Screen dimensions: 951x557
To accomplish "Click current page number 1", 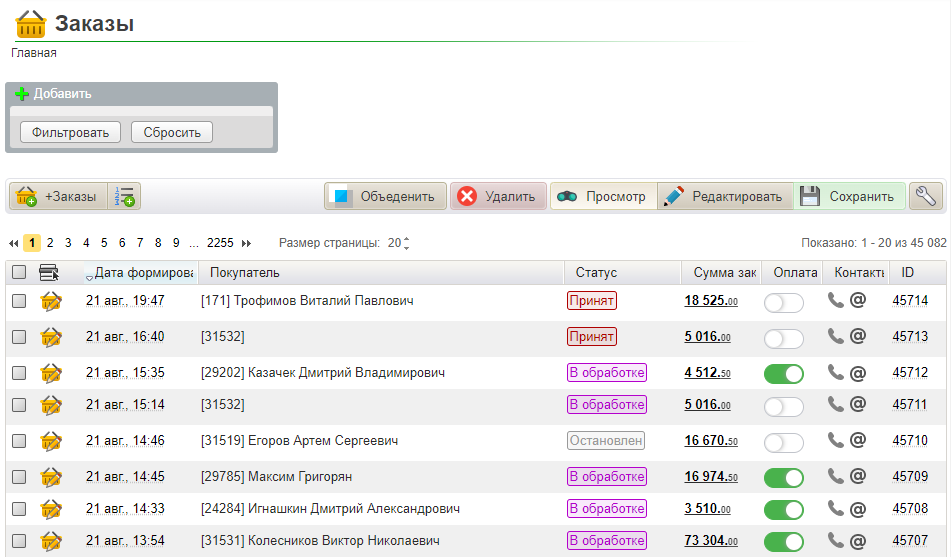I will (x=32, y=243).
